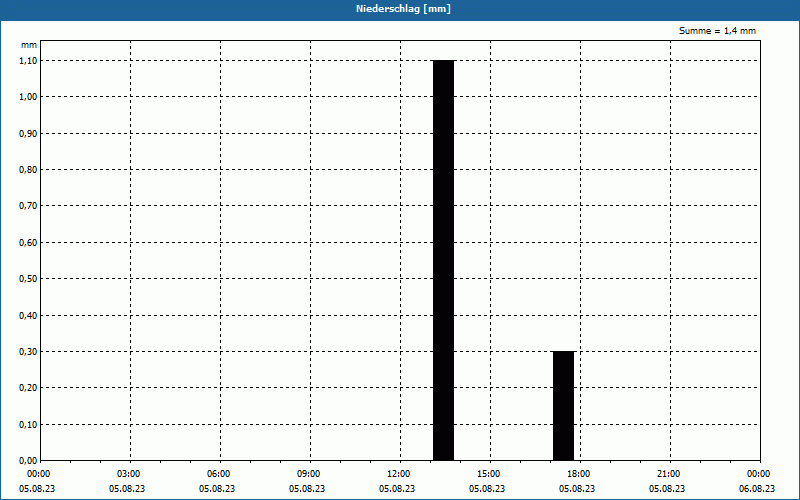
Task: Select the "Summe = 1,4 mm" label
Action: (717, 31)
